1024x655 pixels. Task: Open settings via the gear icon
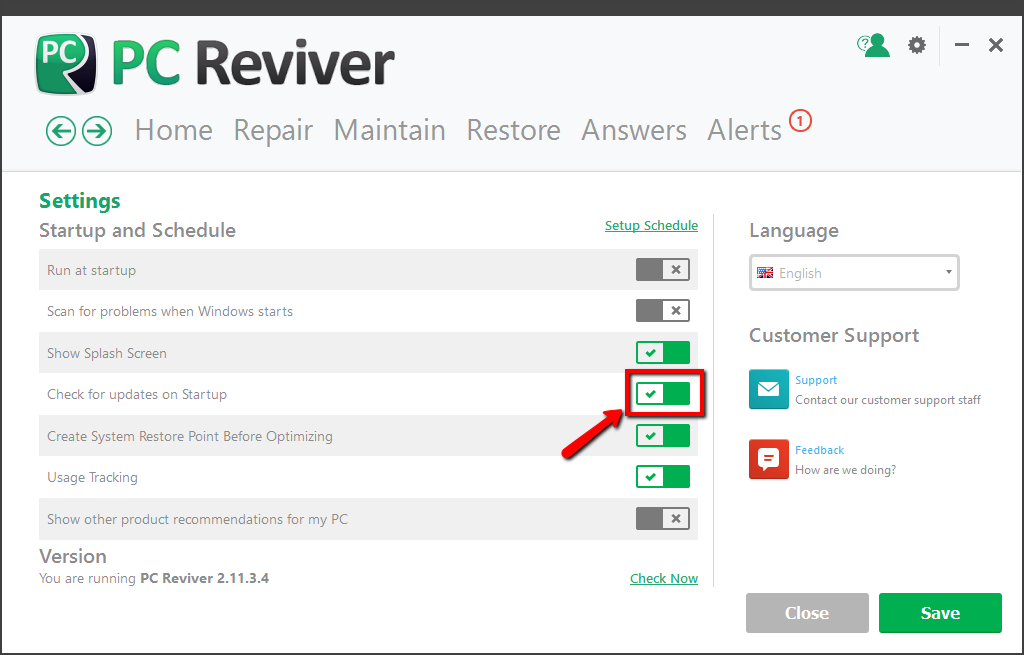click(917, 45)
